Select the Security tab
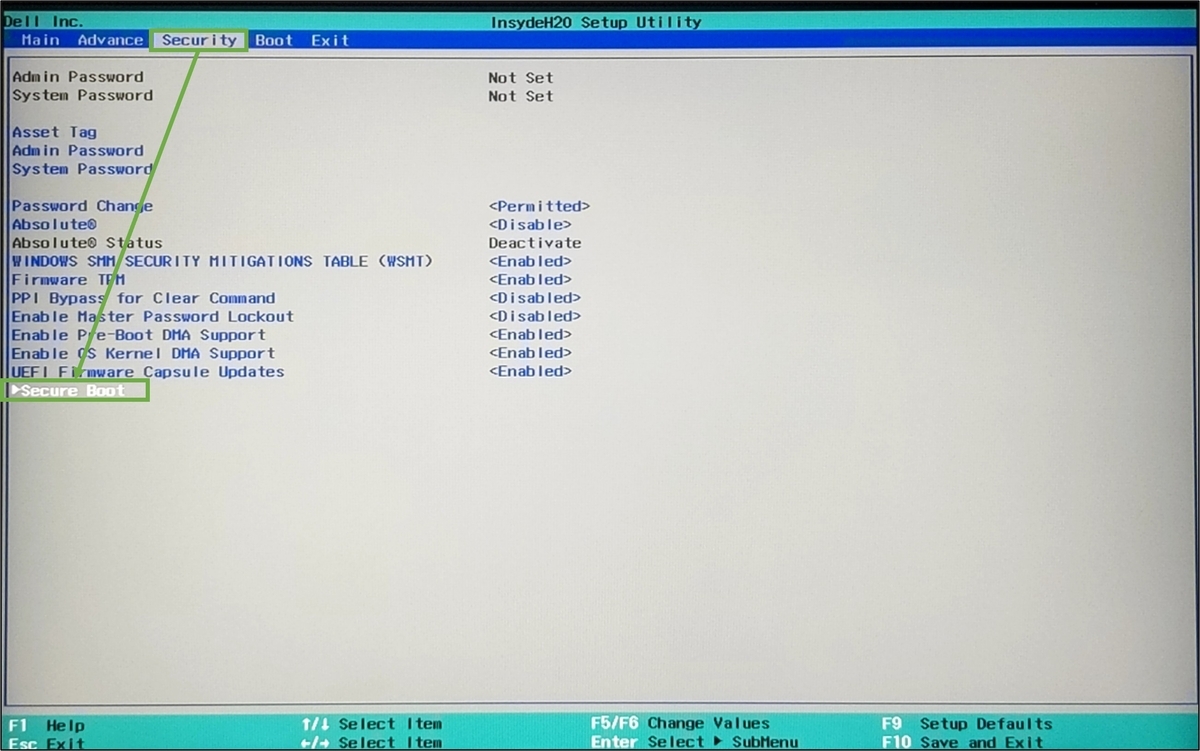The image size is (1200, 751). [199, 40]
